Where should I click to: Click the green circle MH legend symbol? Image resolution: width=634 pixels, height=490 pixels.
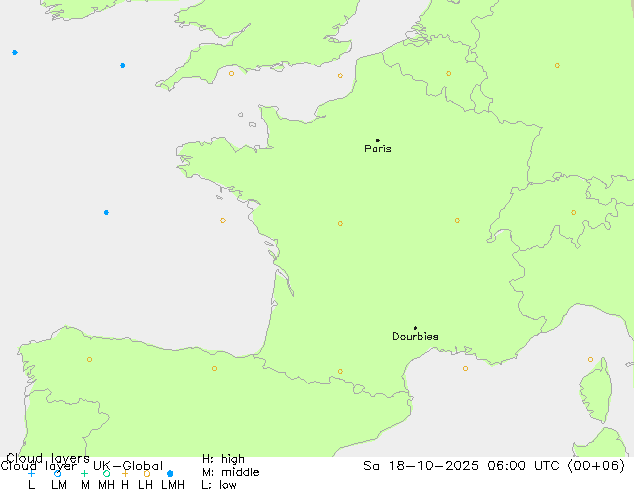[x=106, y=473]
